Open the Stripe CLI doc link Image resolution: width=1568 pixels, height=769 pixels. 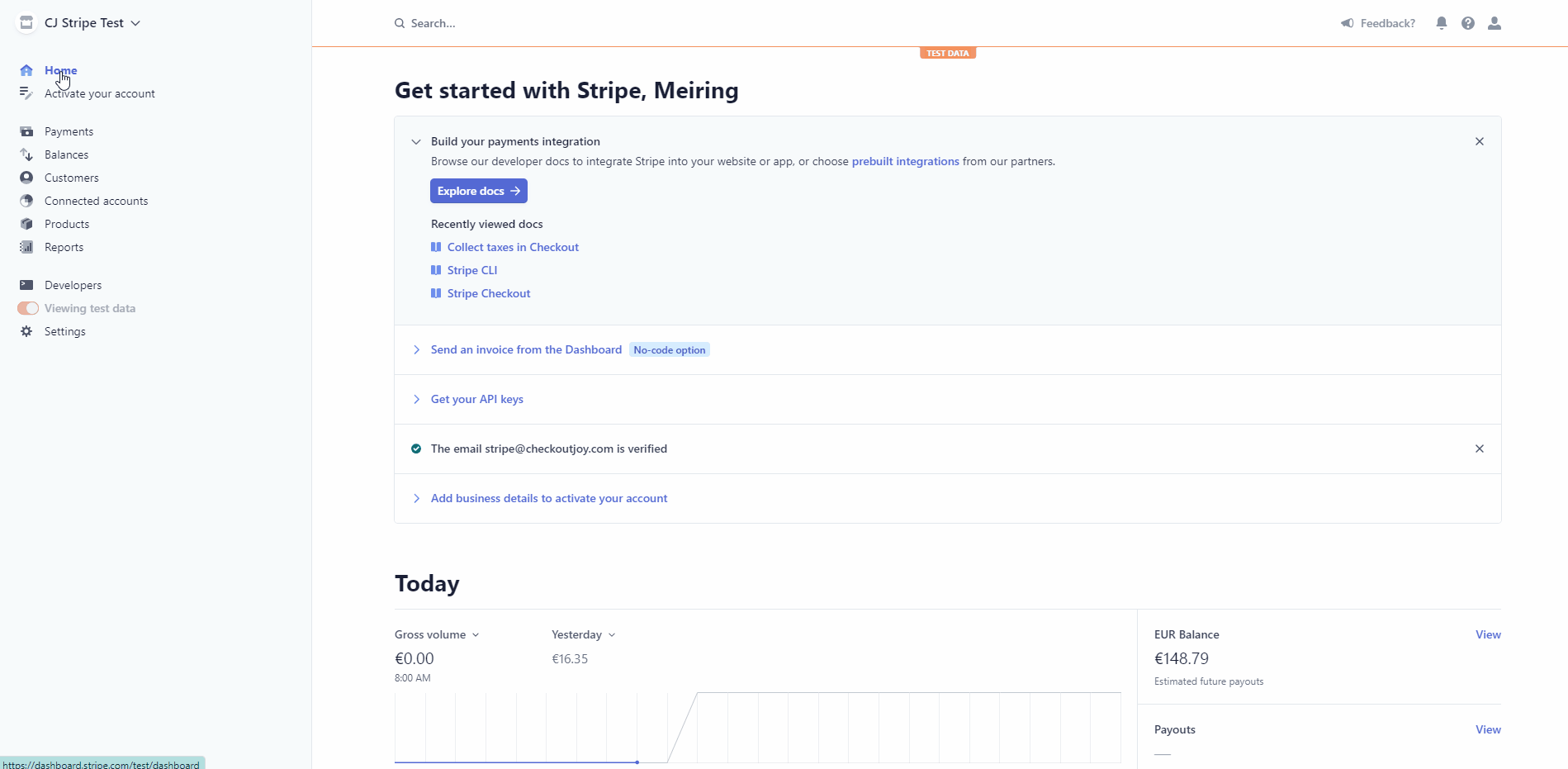[x=472, y=270]
